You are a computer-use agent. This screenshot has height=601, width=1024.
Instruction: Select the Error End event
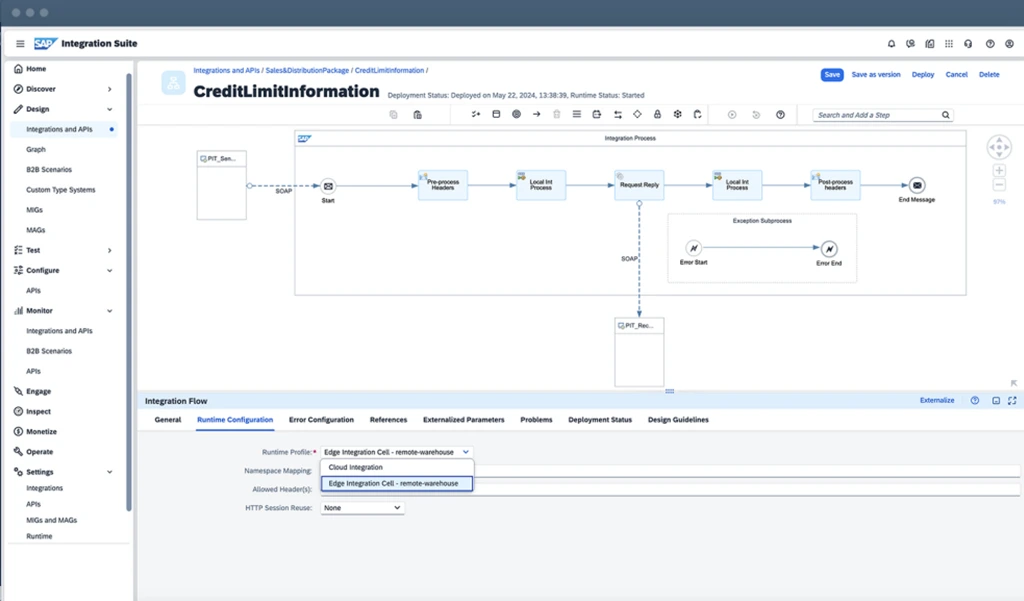[829, 249]
